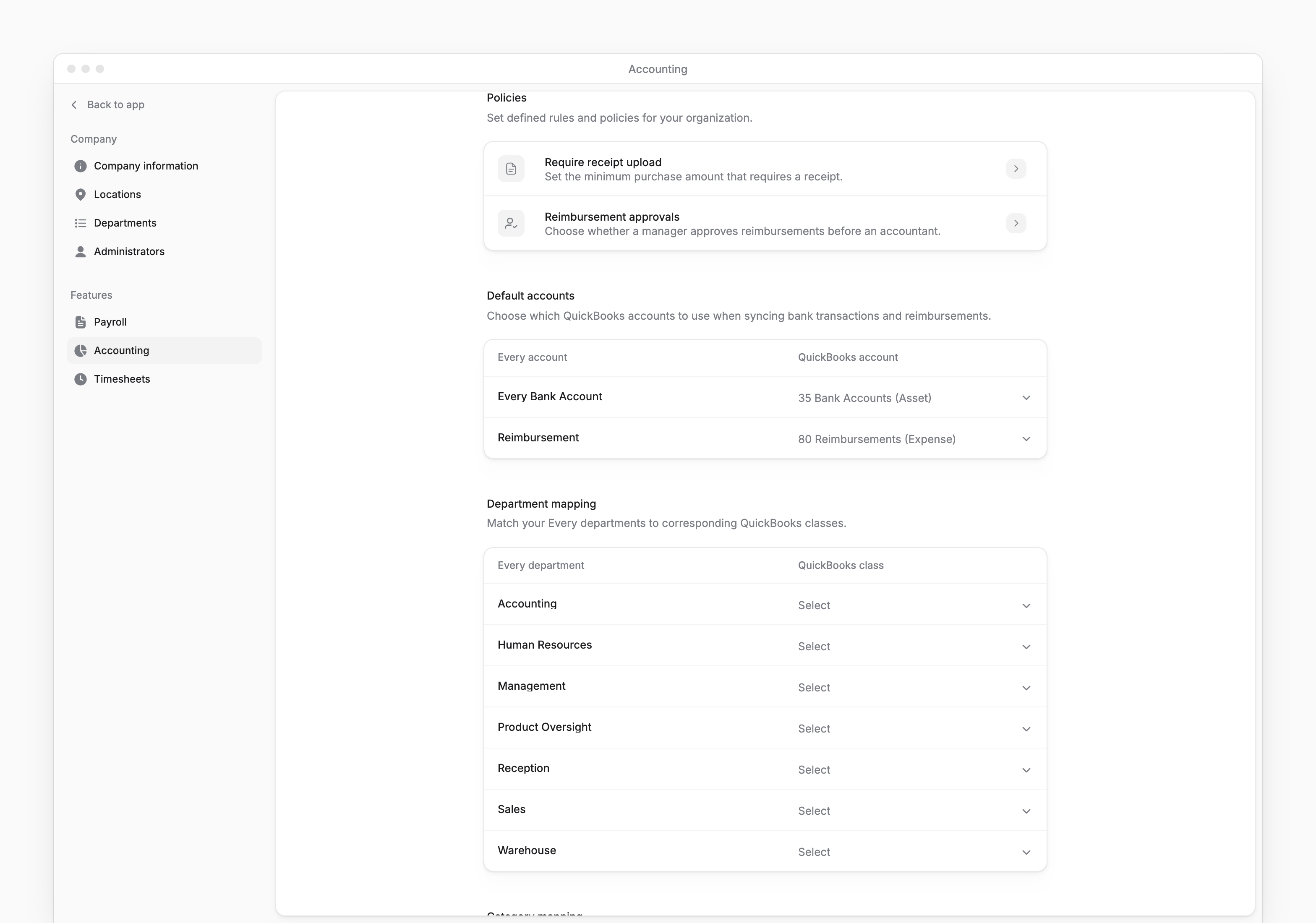Image resolution: width=1316 pixels, height=923 pixels.
Task: Click the Every department column header
Action: point(540,566)
